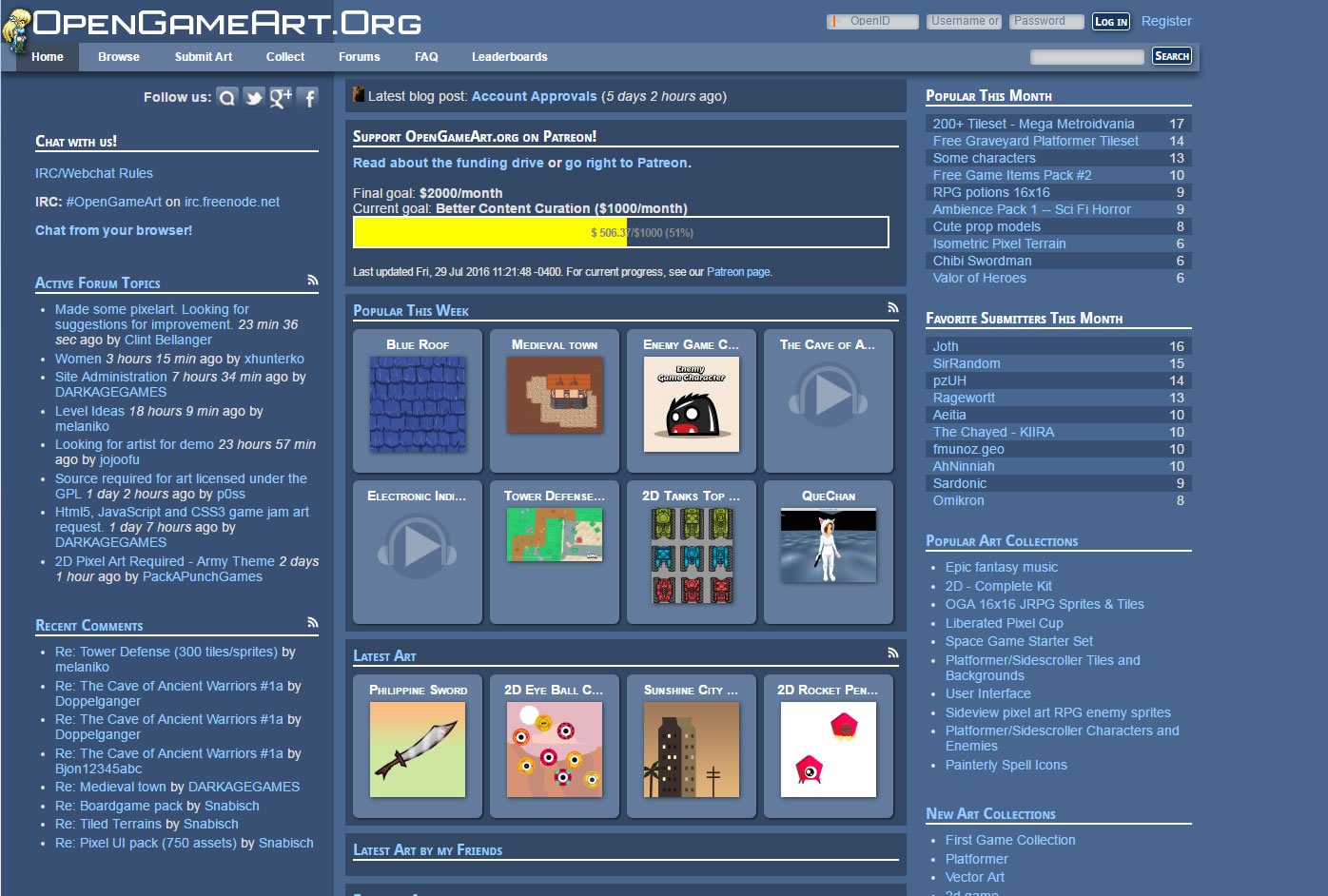
Task: Open the Browse menu
Action: coord(119,57)
